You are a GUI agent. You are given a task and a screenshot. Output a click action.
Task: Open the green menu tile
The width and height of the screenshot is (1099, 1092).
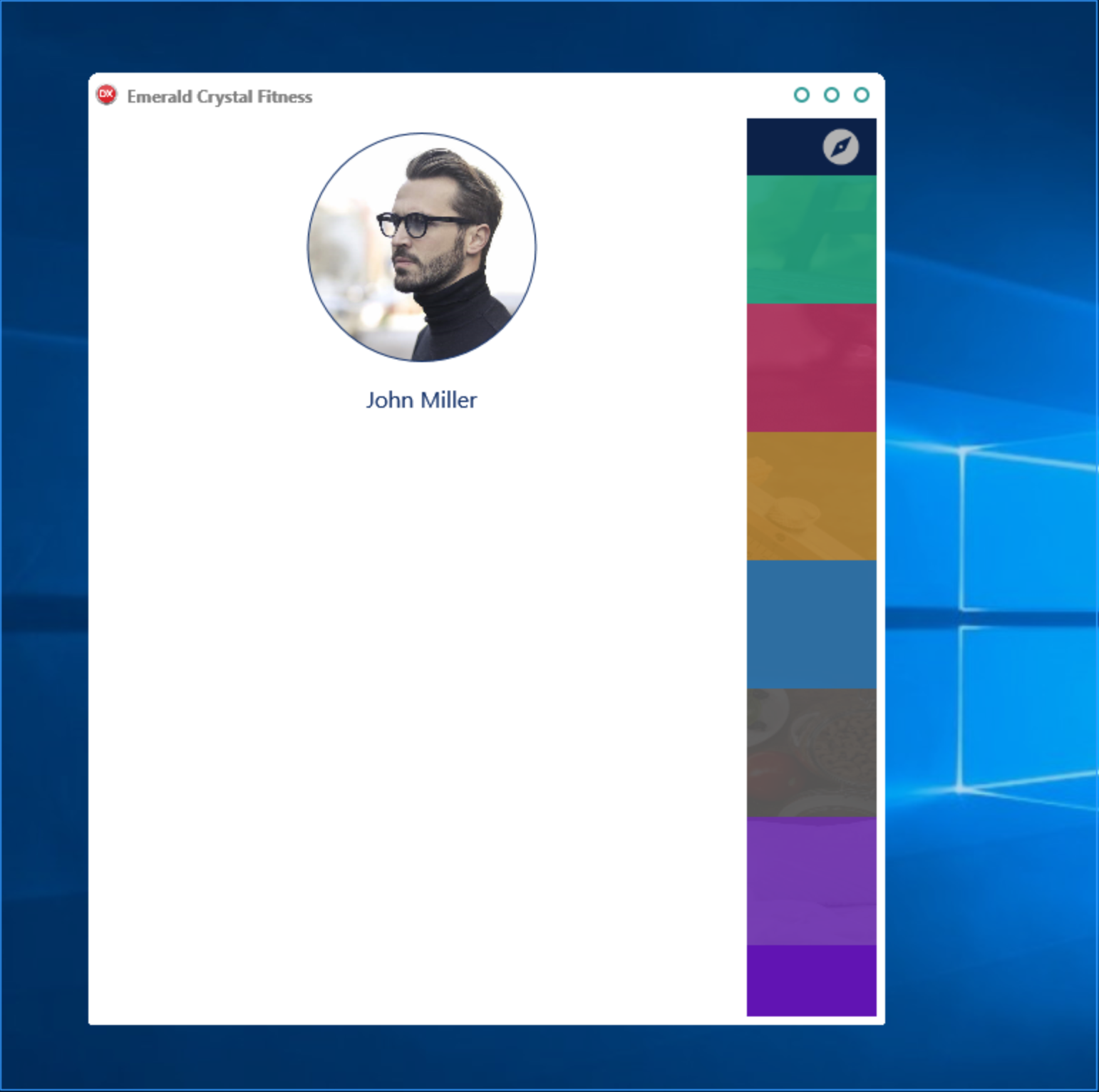(x=811, y=239)
